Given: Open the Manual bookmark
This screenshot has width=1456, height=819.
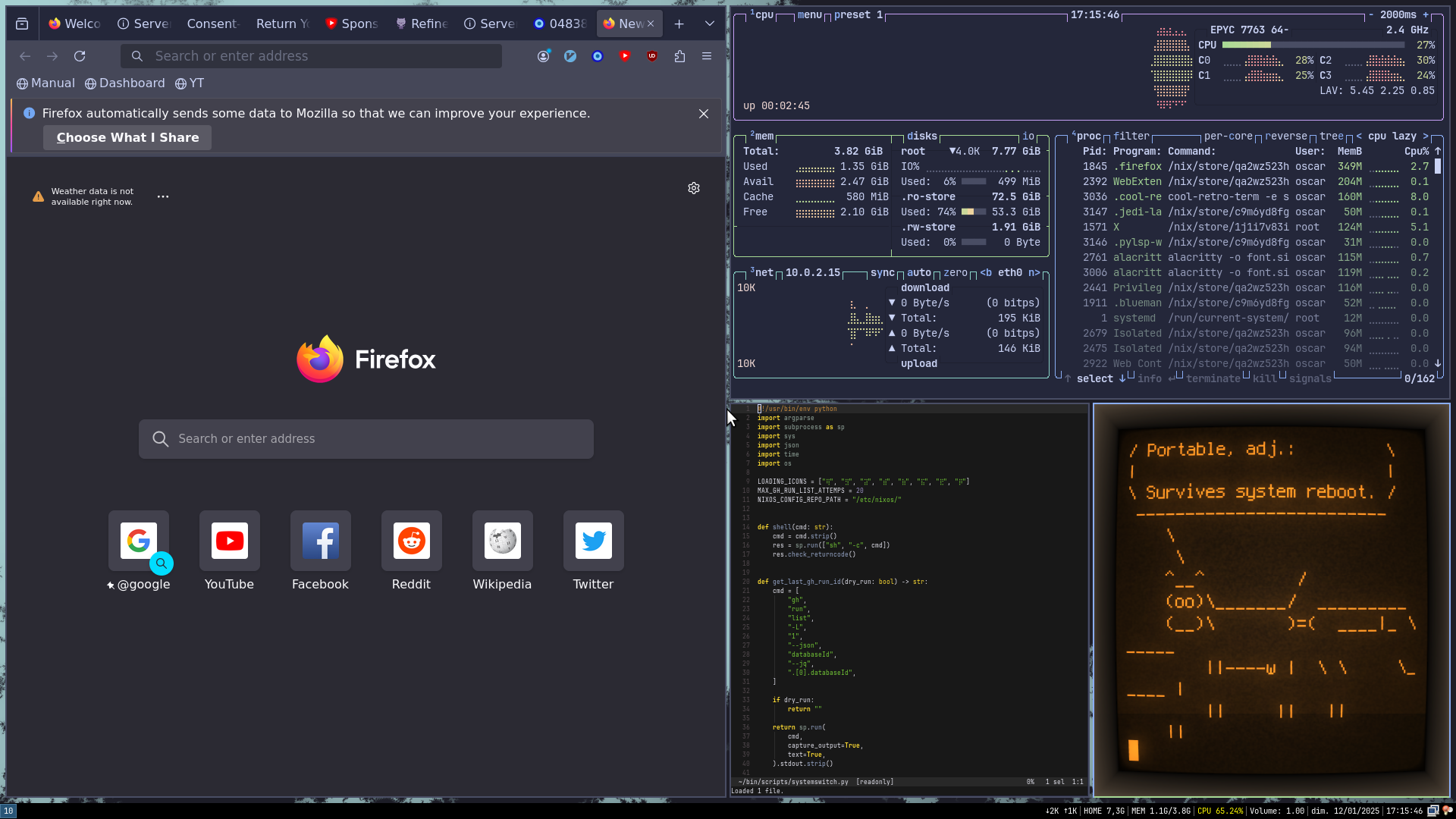Looking at the screenshot, I should [x=45, y=83].
